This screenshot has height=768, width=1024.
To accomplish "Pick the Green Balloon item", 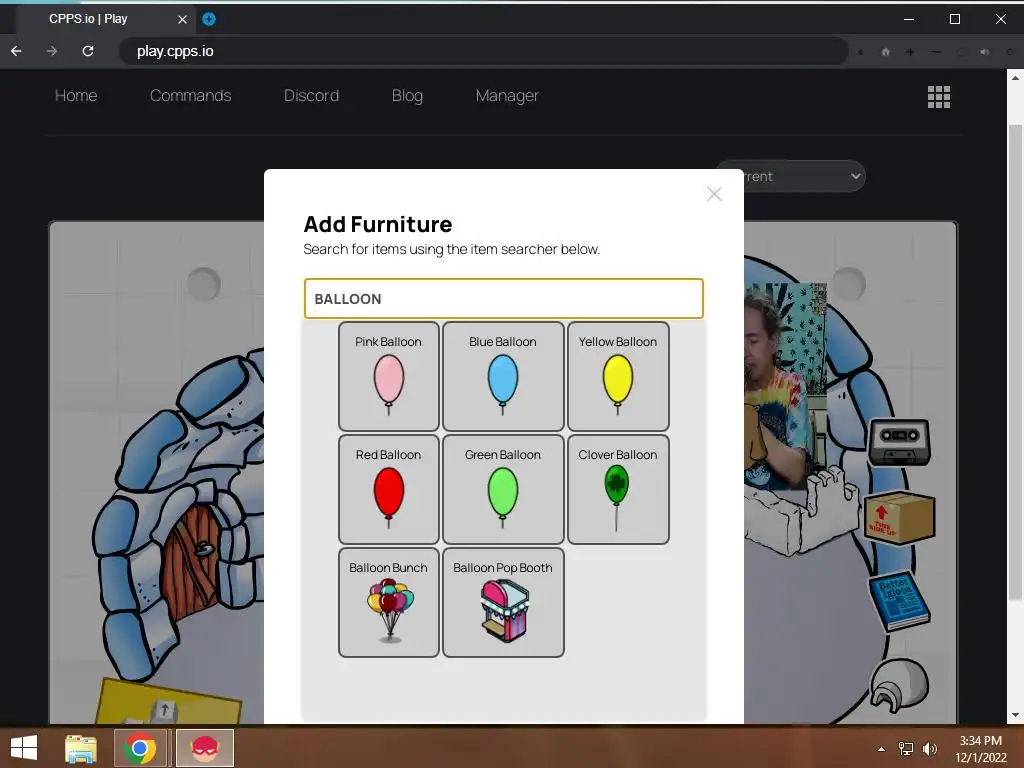I will [503, 489].
